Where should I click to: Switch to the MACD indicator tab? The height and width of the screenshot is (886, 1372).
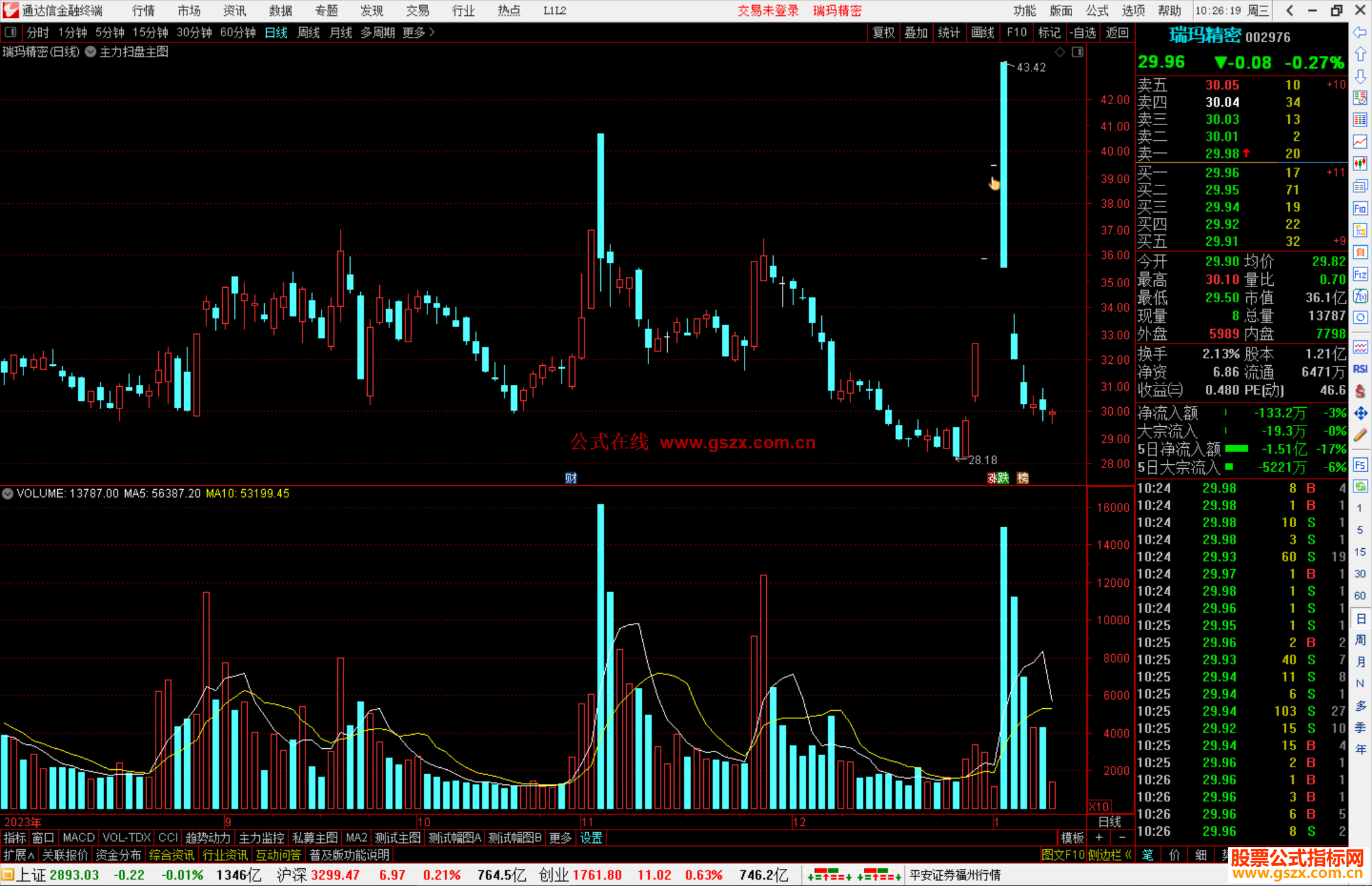[x=79, y=838]
